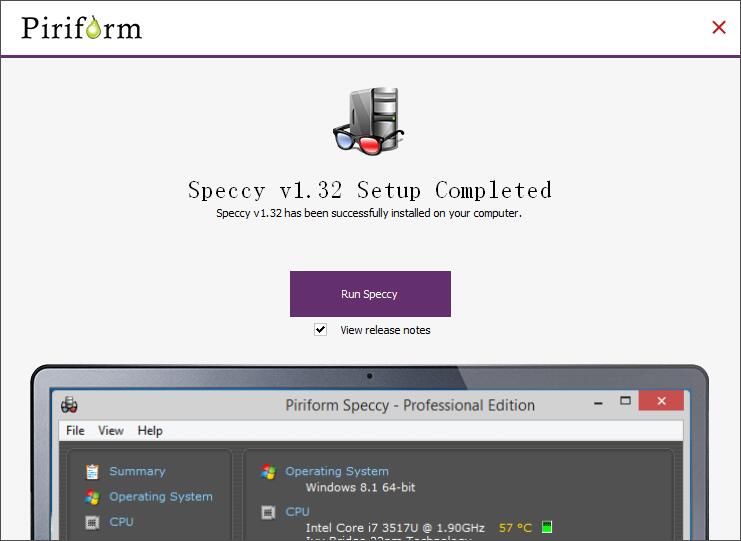The width and height of the screenshot is (741, 541).
Task: Click the Run Speccy button
Action: pos(370,294)
